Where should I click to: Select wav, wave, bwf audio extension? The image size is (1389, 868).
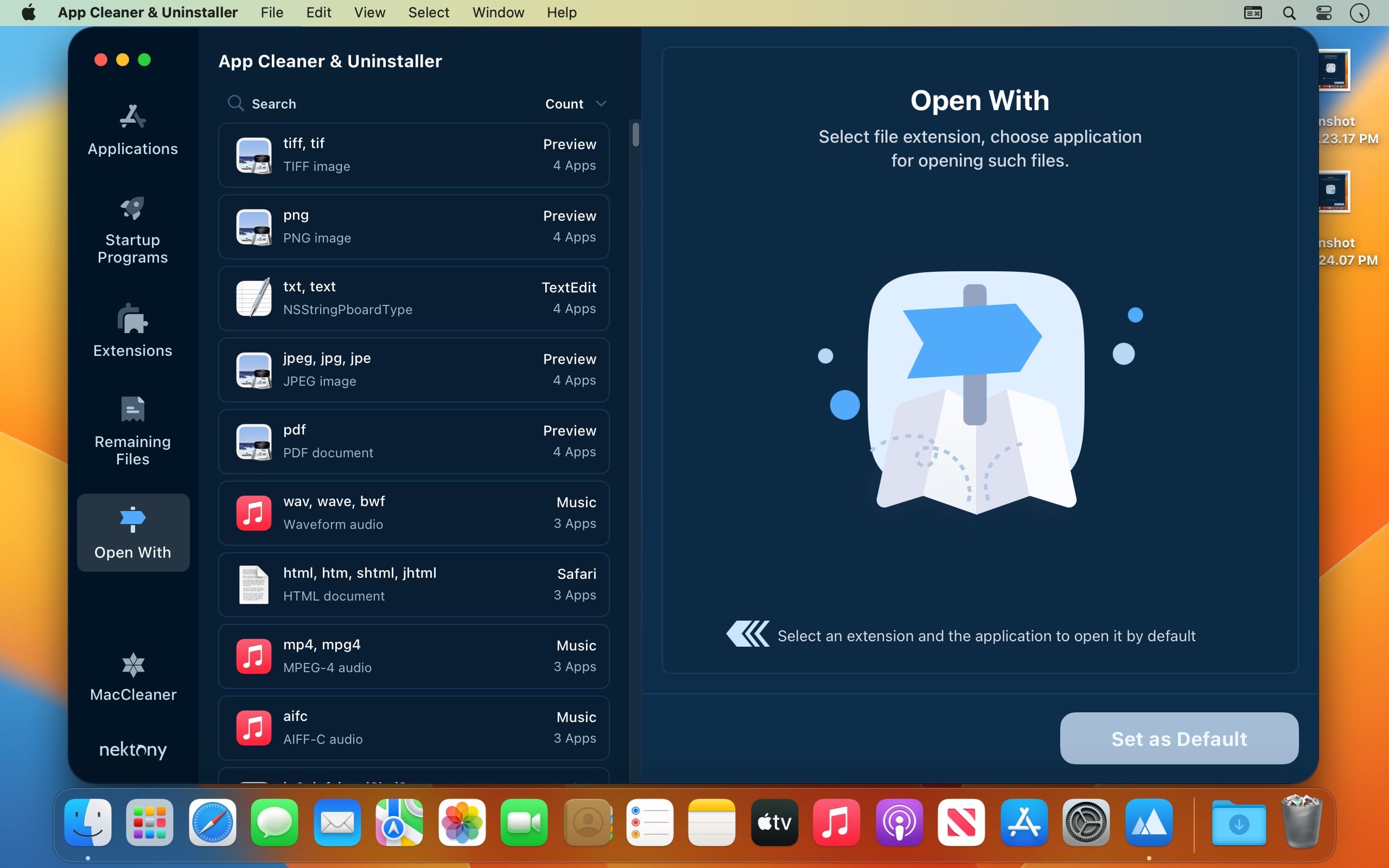coord(414,512)
